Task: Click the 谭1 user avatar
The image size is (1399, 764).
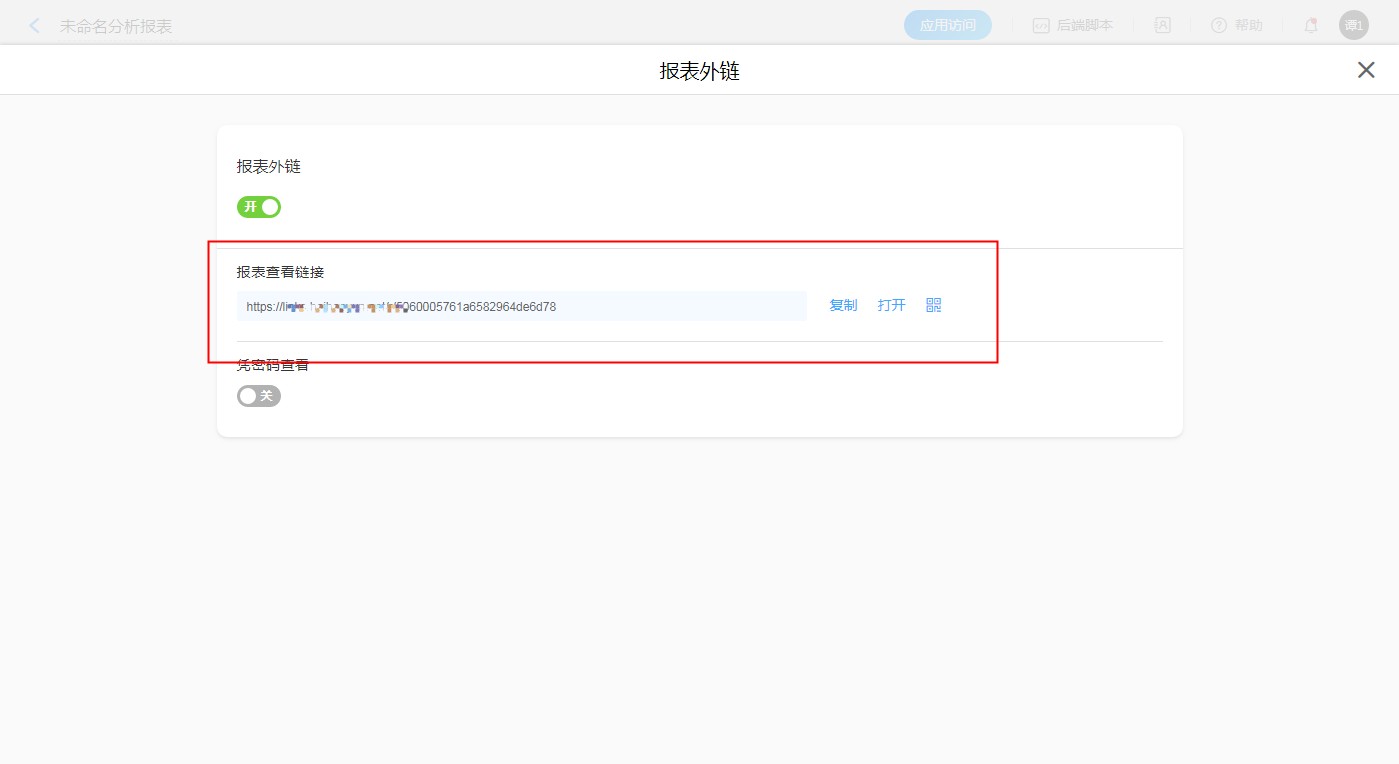Action: (1353, 26)
